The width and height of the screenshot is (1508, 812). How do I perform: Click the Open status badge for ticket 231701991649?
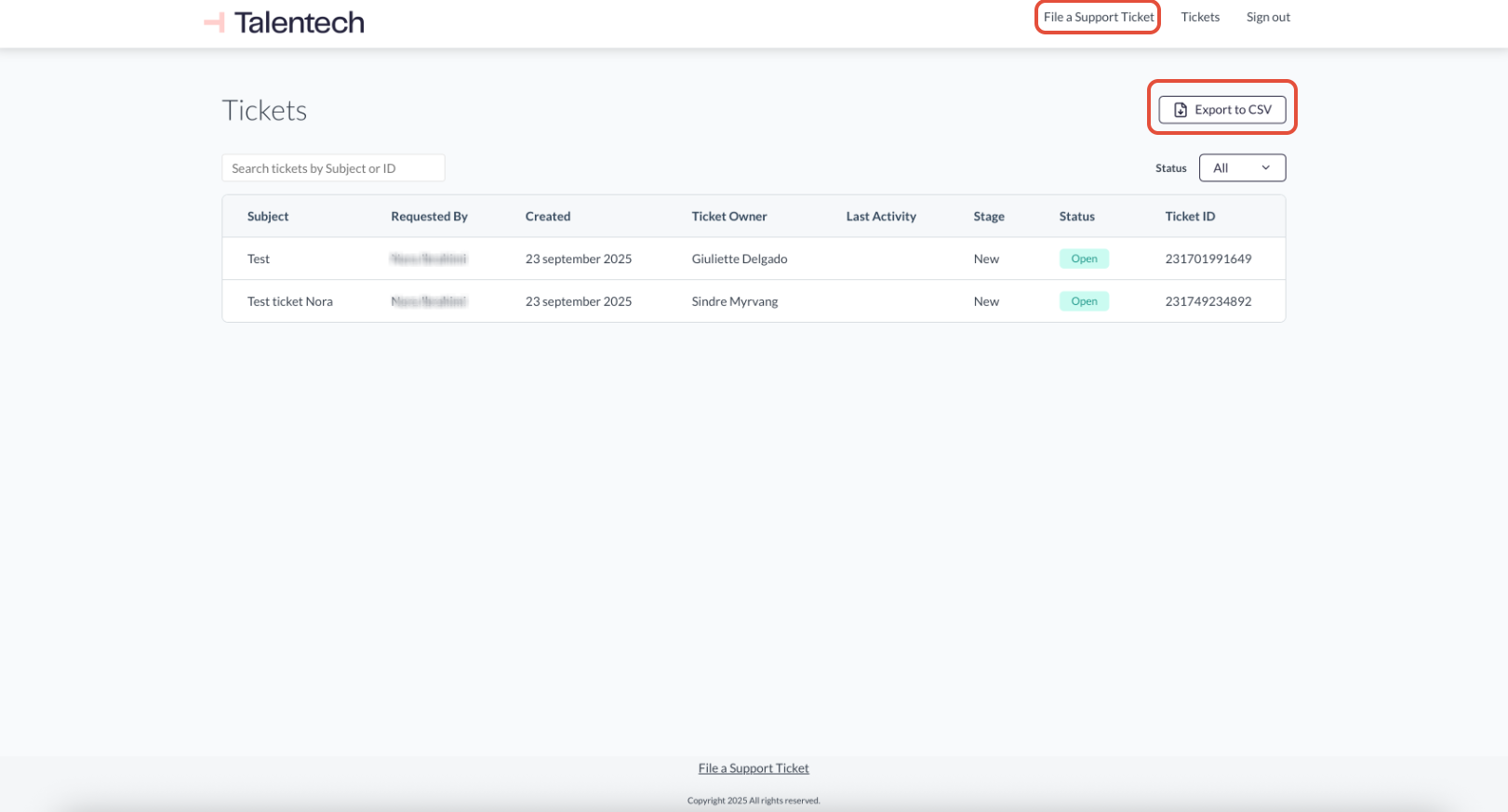(1084, 259)
